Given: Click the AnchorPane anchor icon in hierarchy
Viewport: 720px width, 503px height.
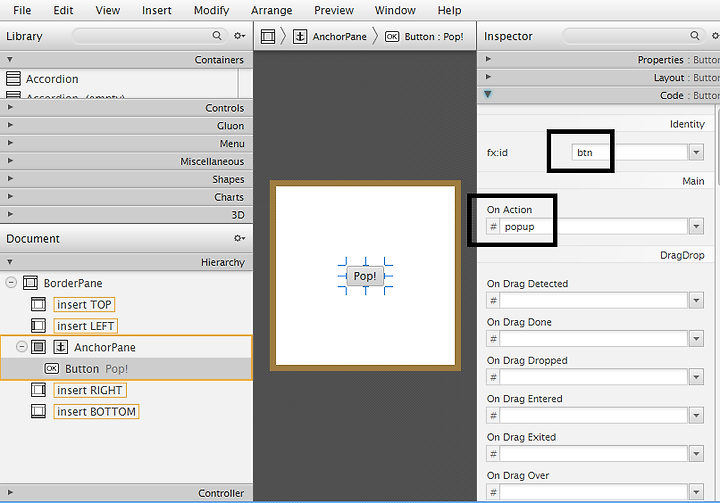Looking at the screenshot, I should coord(60,347).
